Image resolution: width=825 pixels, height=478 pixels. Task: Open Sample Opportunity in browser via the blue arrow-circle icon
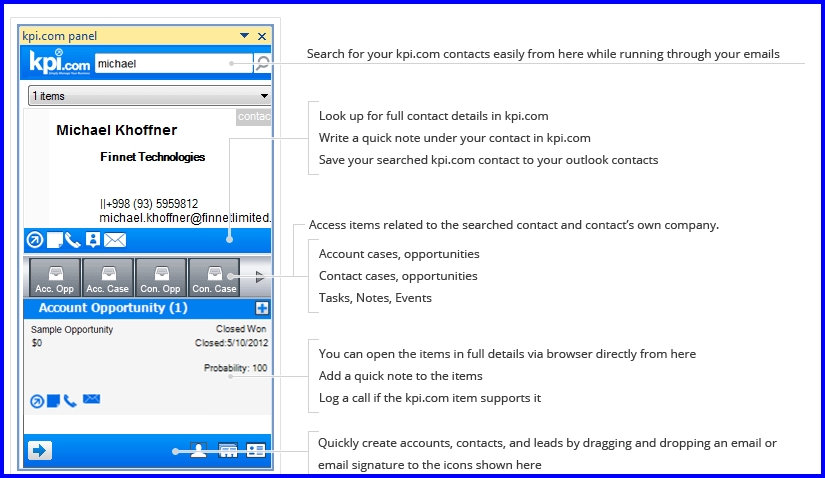tap(37, 402)
